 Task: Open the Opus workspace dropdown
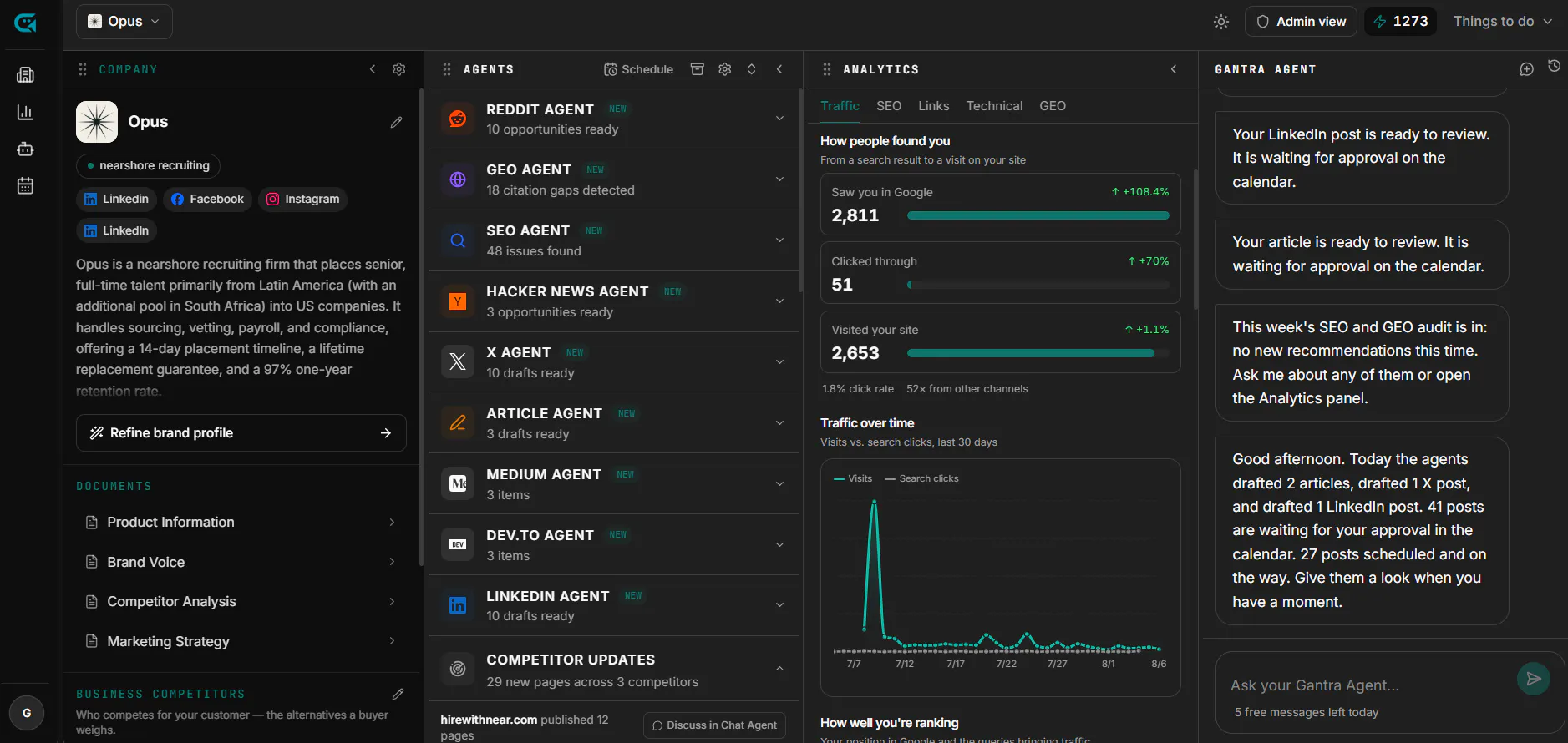124,22
